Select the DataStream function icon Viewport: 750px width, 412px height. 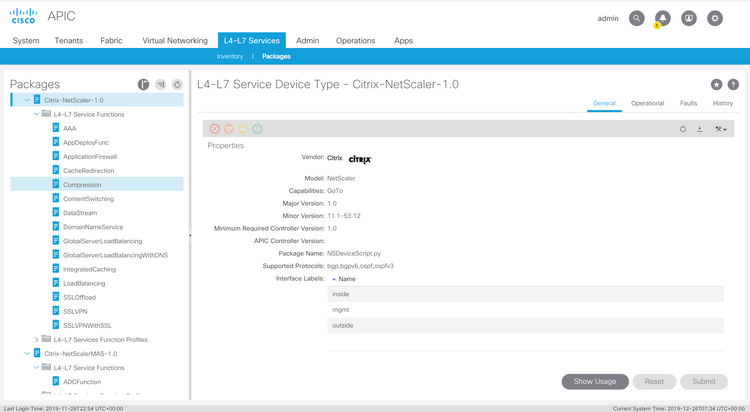click(56, 212)
